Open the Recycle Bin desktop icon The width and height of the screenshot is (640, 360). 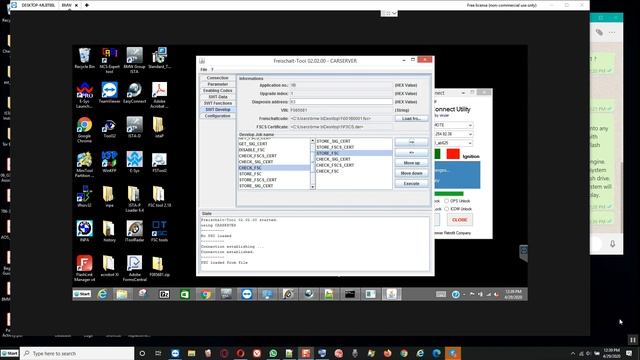tap(84, 58)
